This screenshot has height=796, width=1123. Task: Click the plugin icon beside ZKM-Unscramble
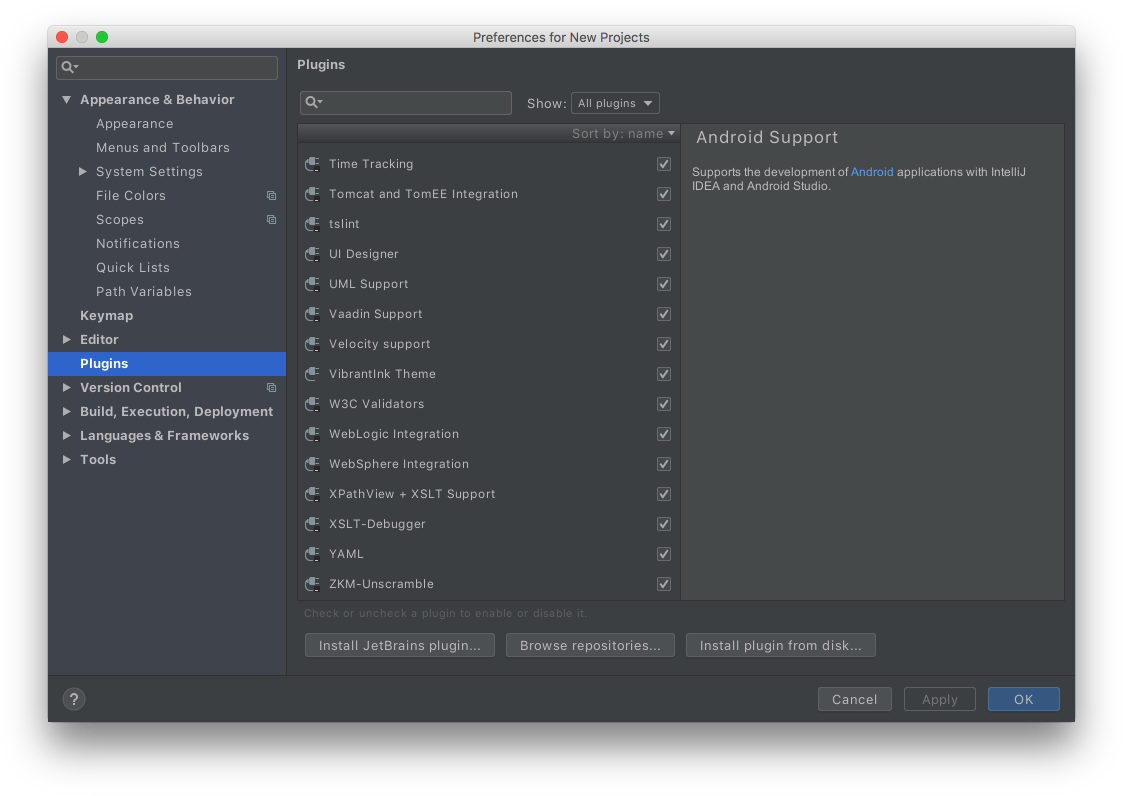coord(312,585)
